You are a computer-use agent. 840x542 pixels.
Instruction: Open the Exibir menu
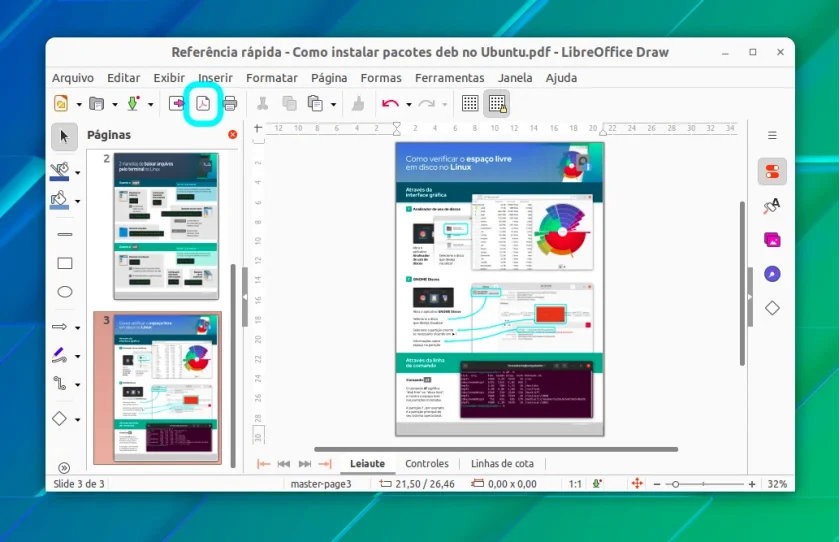pos(169,78)
